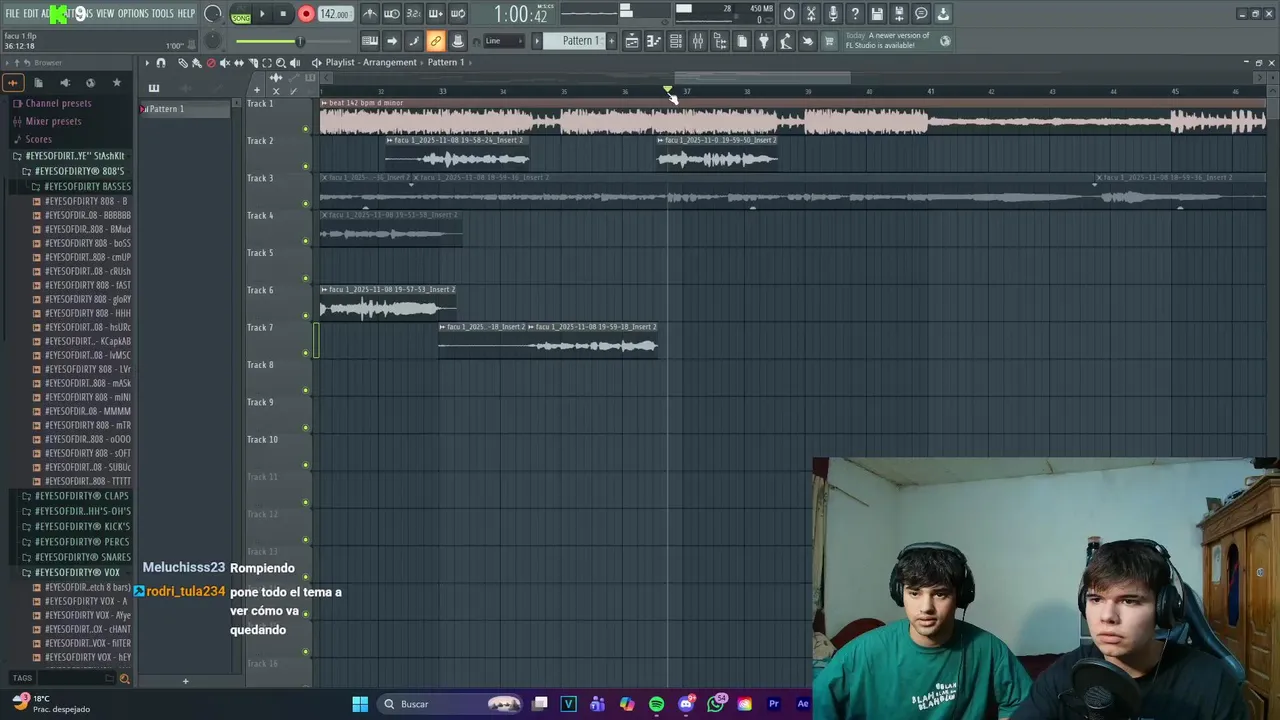The image size is (1280, 720).
Task: Click the Stop button
Action: click(284, 14)
